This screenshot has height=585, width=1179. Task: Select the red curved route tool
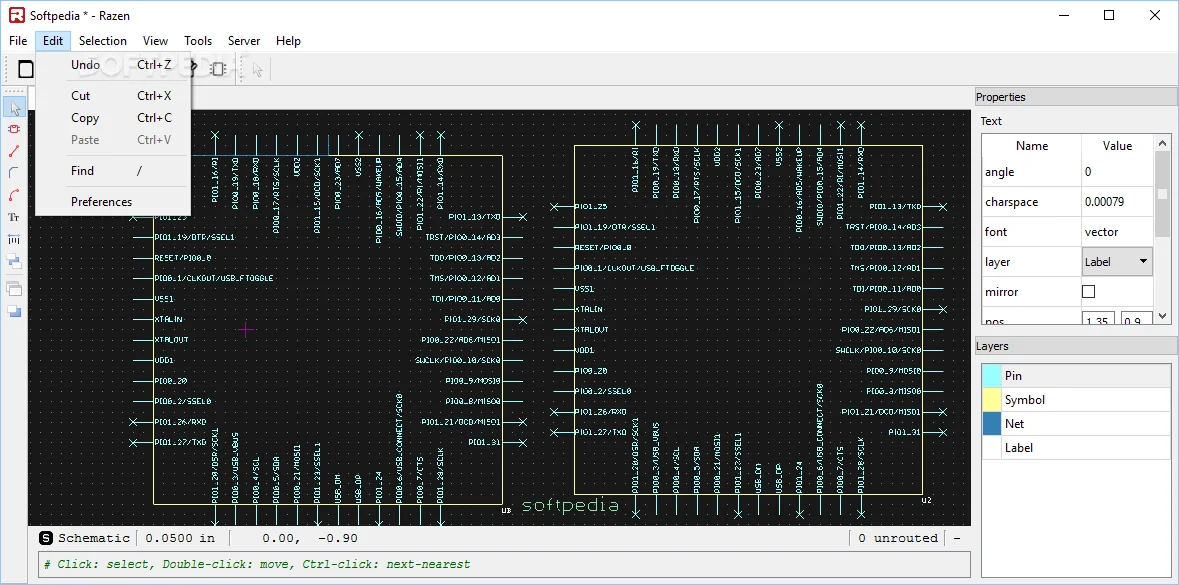click(14, 195)
